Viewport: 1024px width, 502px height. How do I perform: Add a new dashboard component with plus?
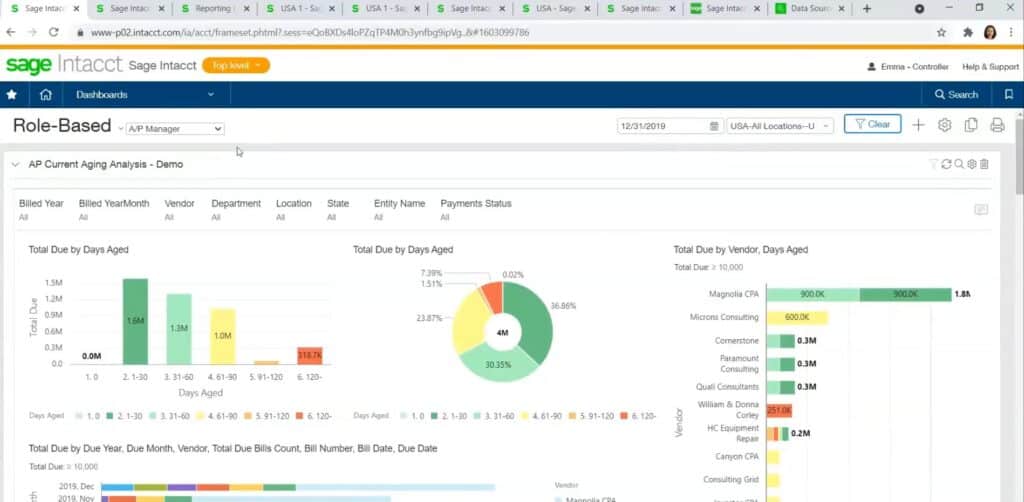tap(918, 125)
